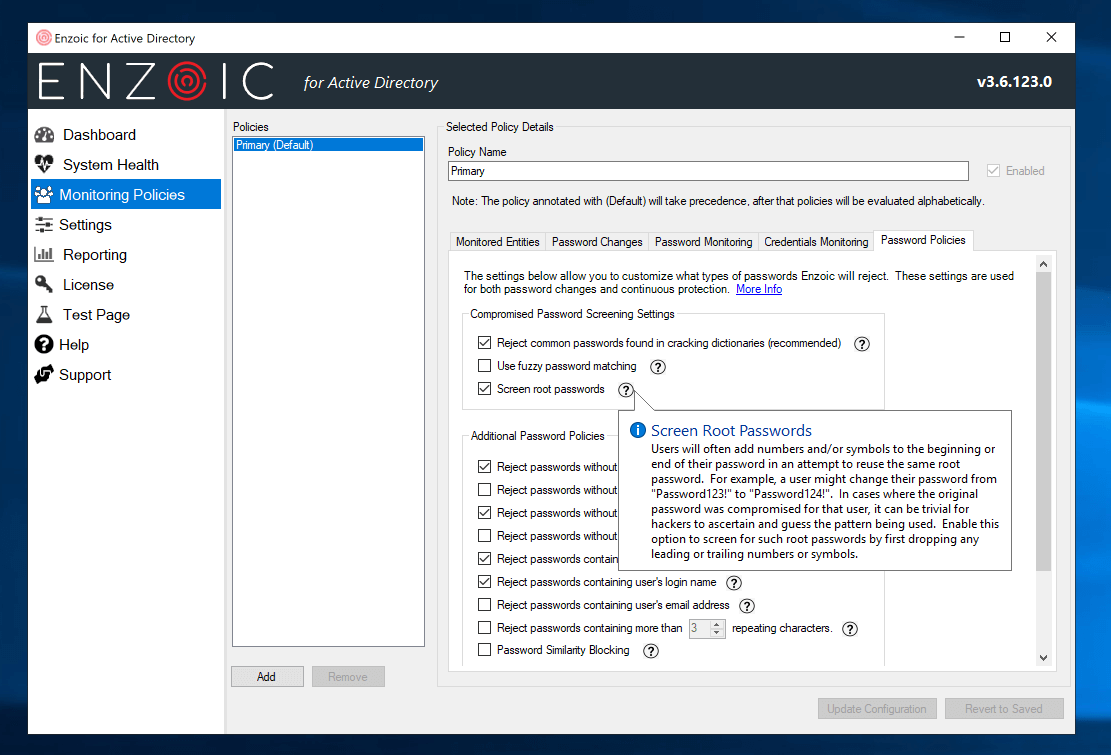This screenshot has height=755, width=1111.
Task: Increase repeating characters count with up arrow
Action: (716, 624)
